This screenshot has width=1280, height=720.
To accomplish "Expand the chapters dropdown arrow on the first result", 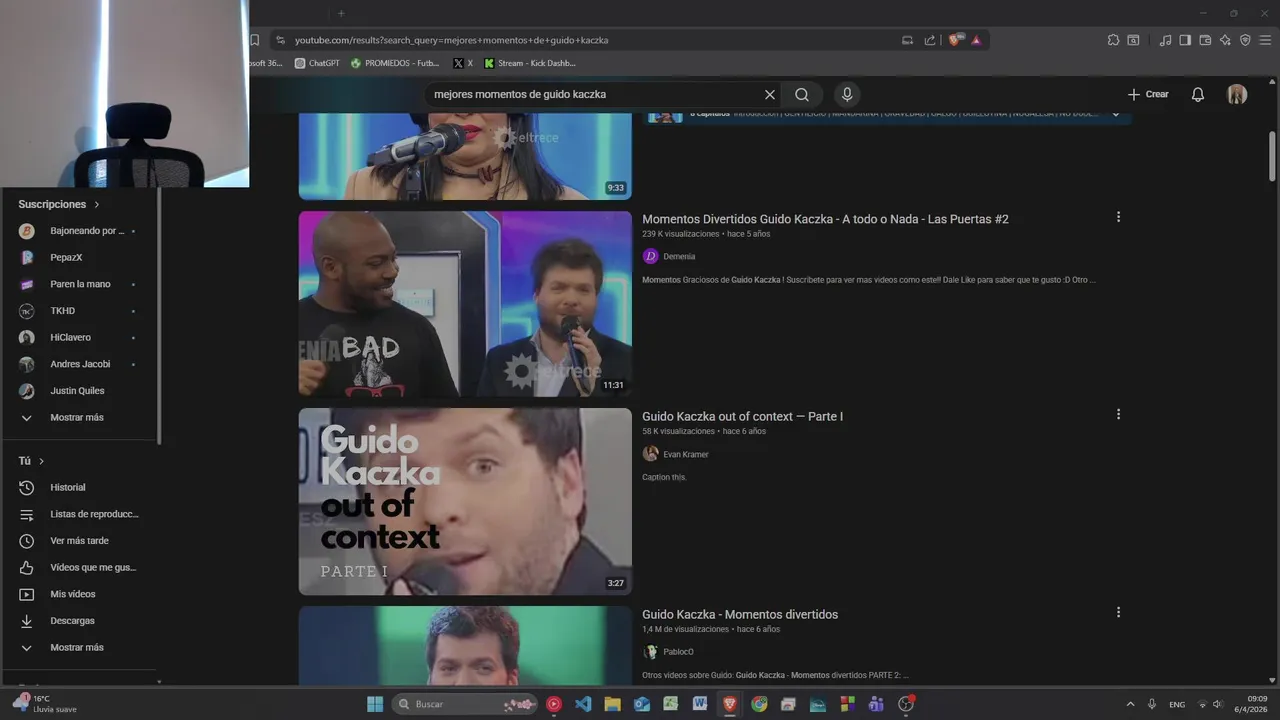I will (1116, 114).
